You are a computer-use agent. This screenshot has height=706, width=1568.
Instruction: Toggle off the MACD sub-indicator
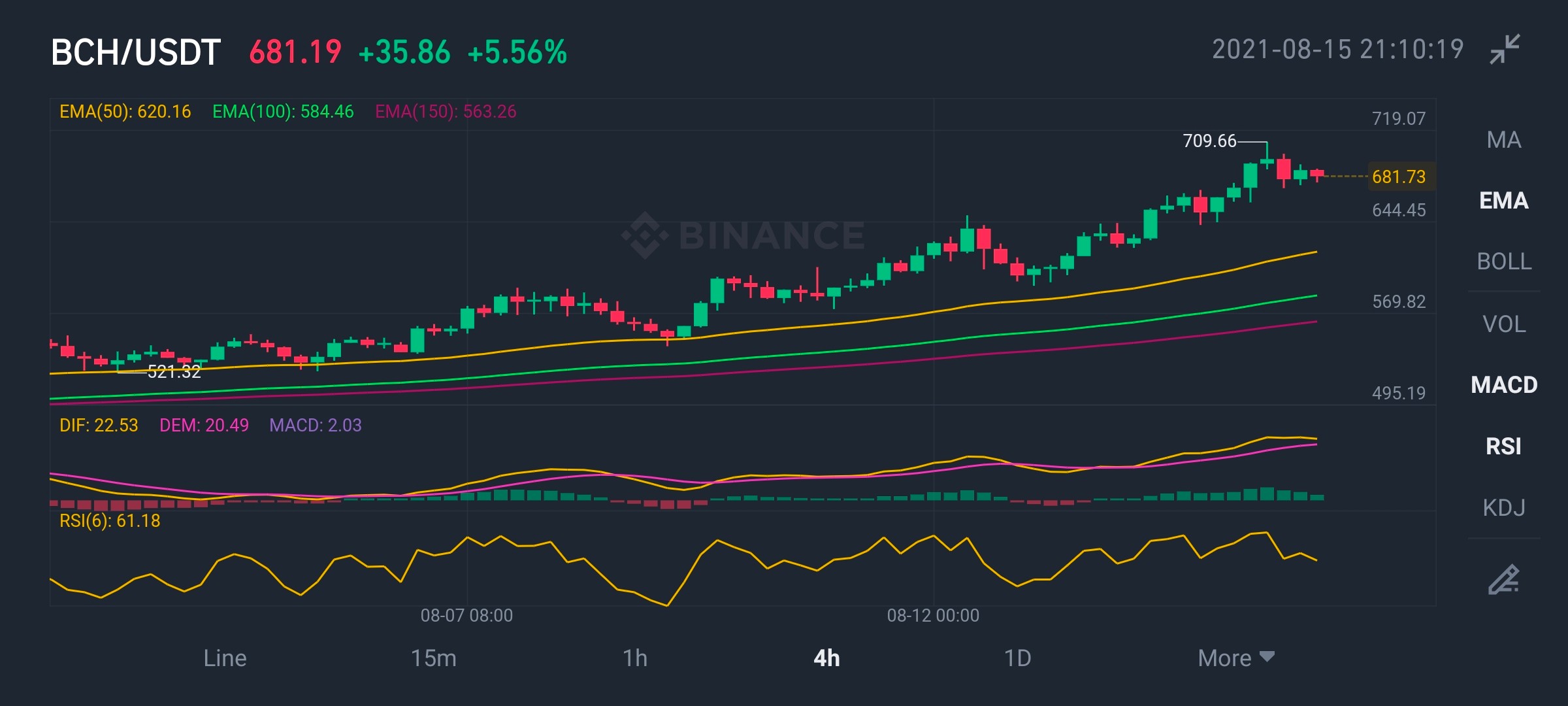click(x=1504, y=384)
